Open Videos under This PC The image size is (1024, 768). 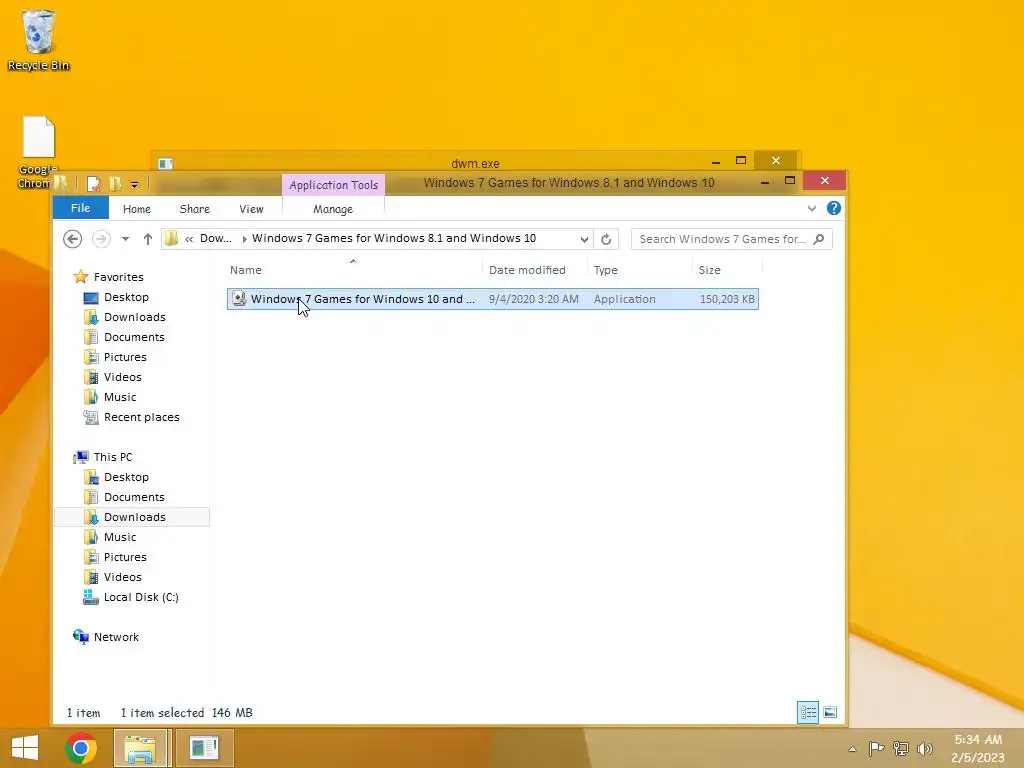[x=122, y=577]
